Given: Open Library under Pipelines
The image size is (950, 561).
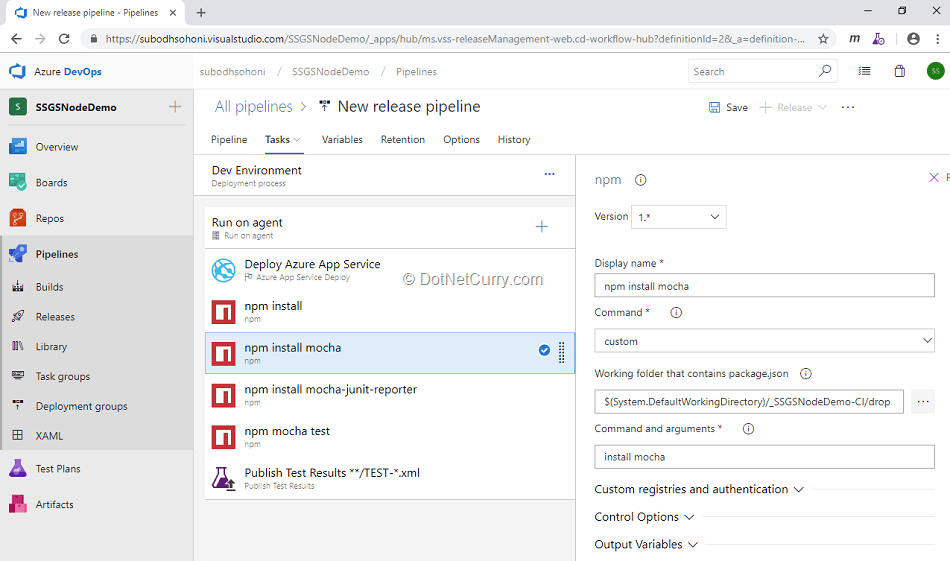Looking at the screenshot, I should point(51,347).
